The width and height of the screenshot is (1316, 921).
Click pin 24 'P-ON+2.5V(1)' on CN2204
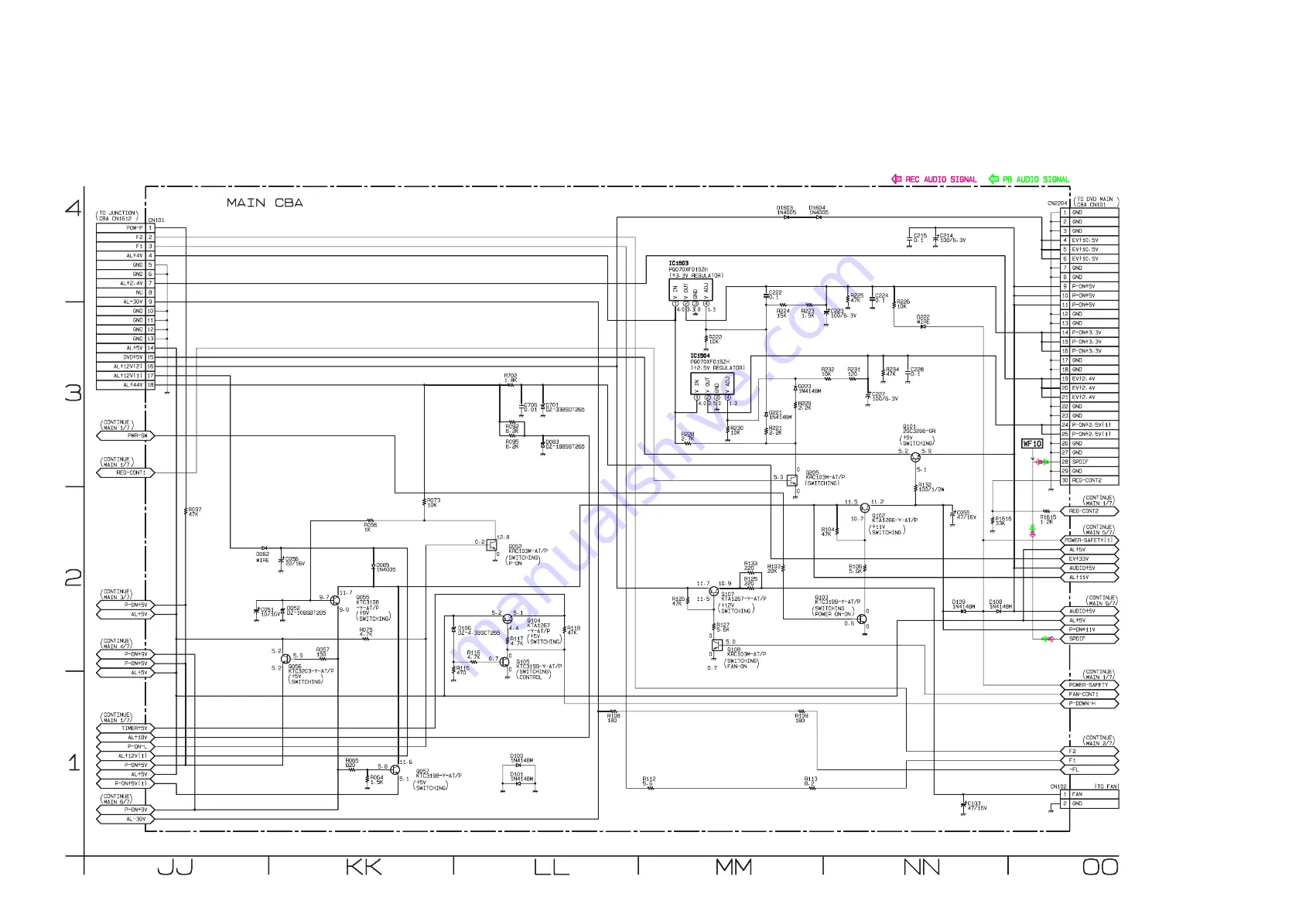tap(1089, 425)
